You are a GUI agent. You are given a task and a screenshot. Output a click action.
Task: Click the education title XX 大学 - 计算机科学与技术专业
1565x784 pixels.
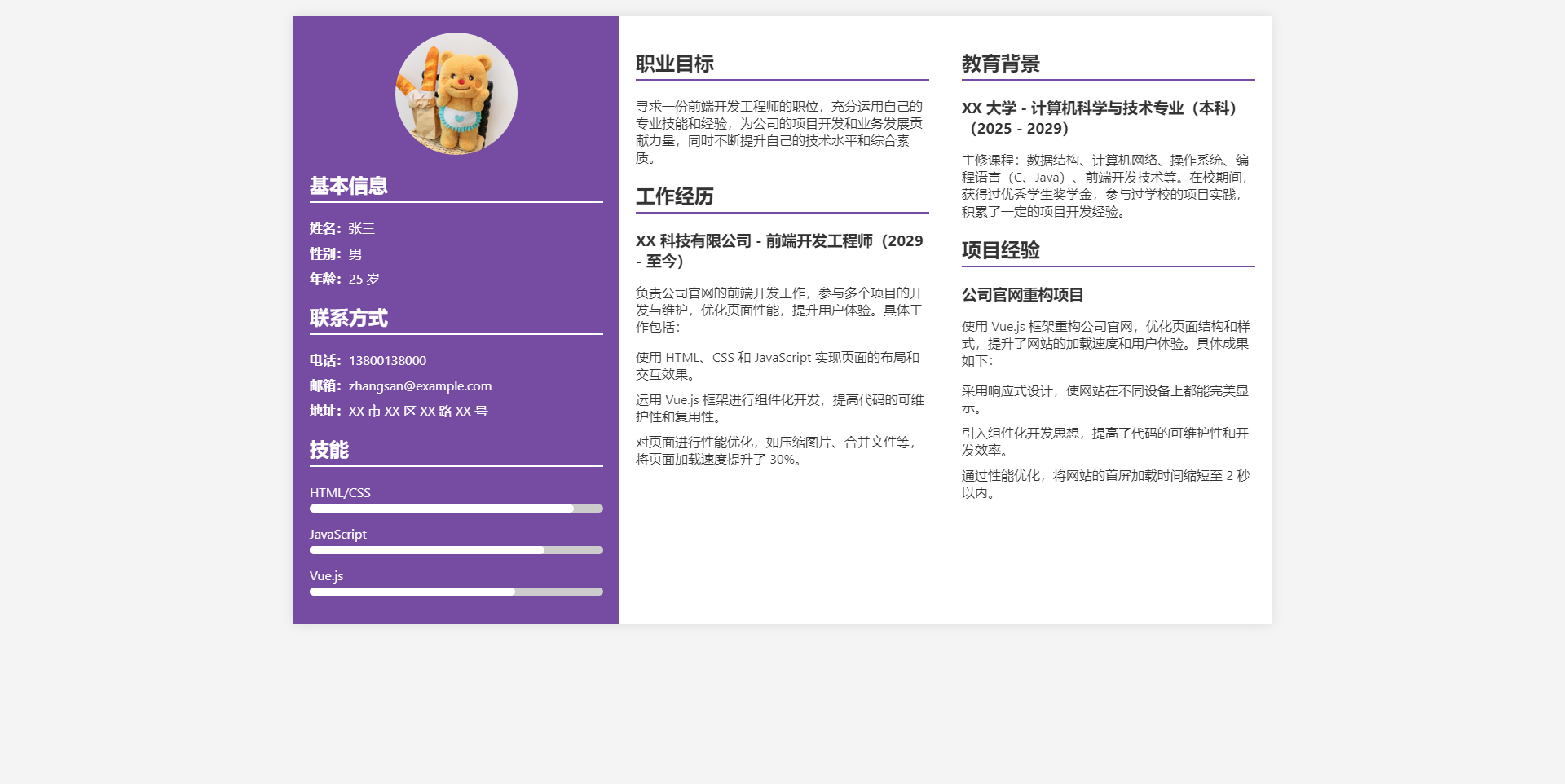click(x=1103, y=118)
